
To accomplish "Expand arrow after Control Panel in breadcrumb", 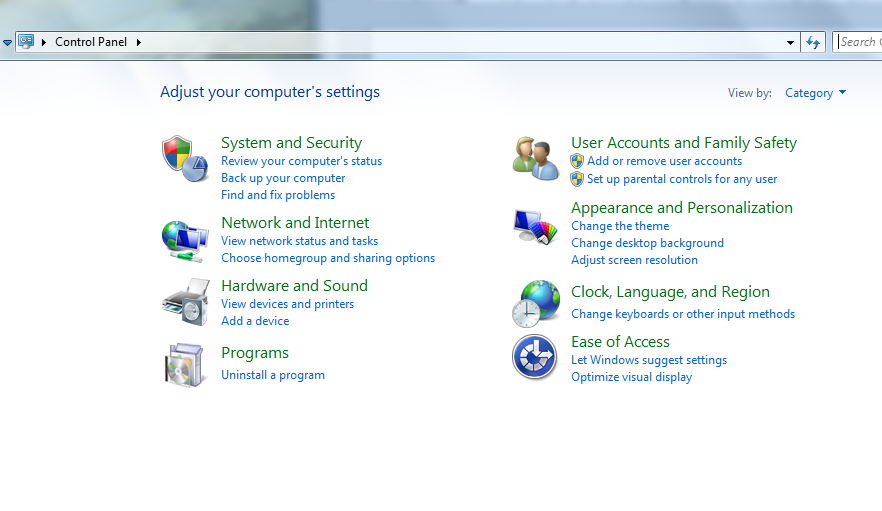I will [x=138, y=42].
